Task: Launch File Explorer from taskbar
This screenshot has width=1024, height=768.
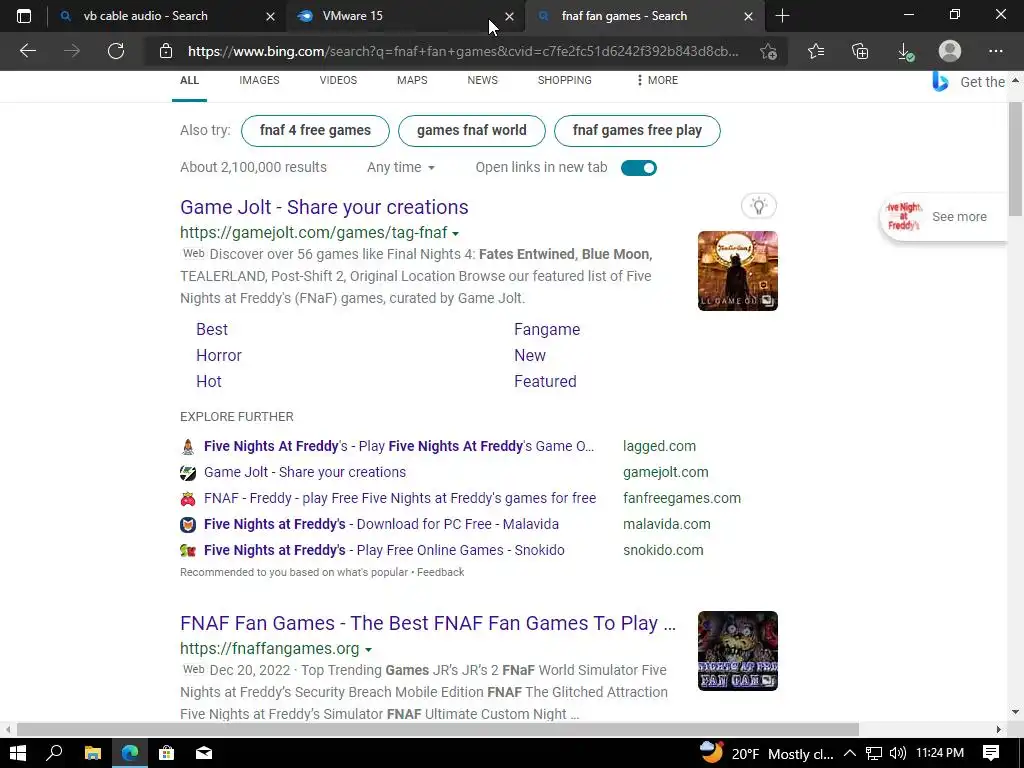Action: [93, 753]
